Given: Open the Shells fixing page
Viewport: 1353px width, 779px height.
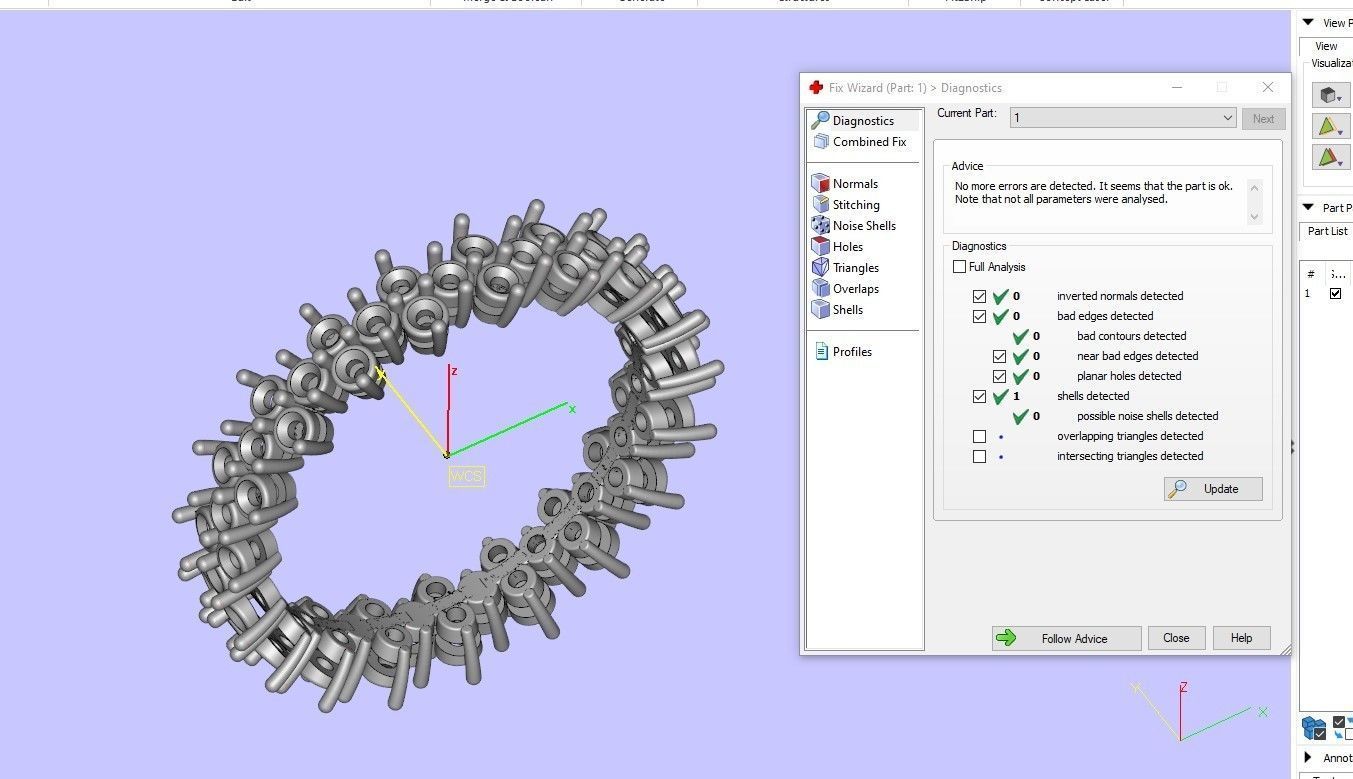Looking at the screenshot, I should [847, 310].
